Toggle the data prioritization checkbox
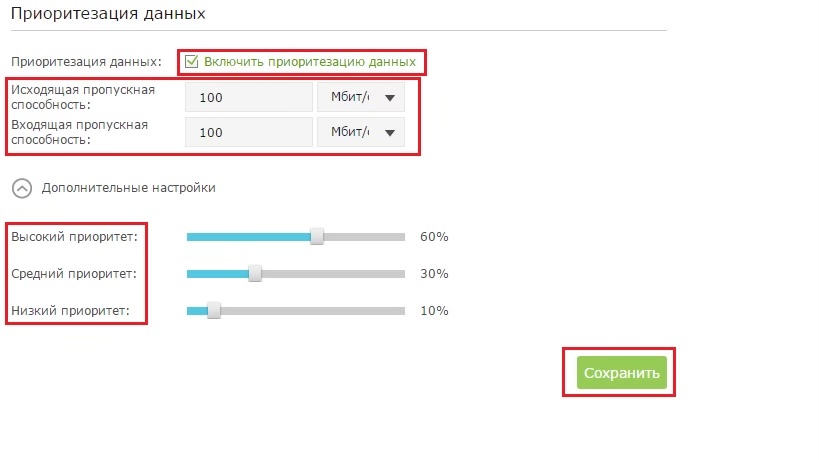819x460 pixels. [x=192, y=62]
